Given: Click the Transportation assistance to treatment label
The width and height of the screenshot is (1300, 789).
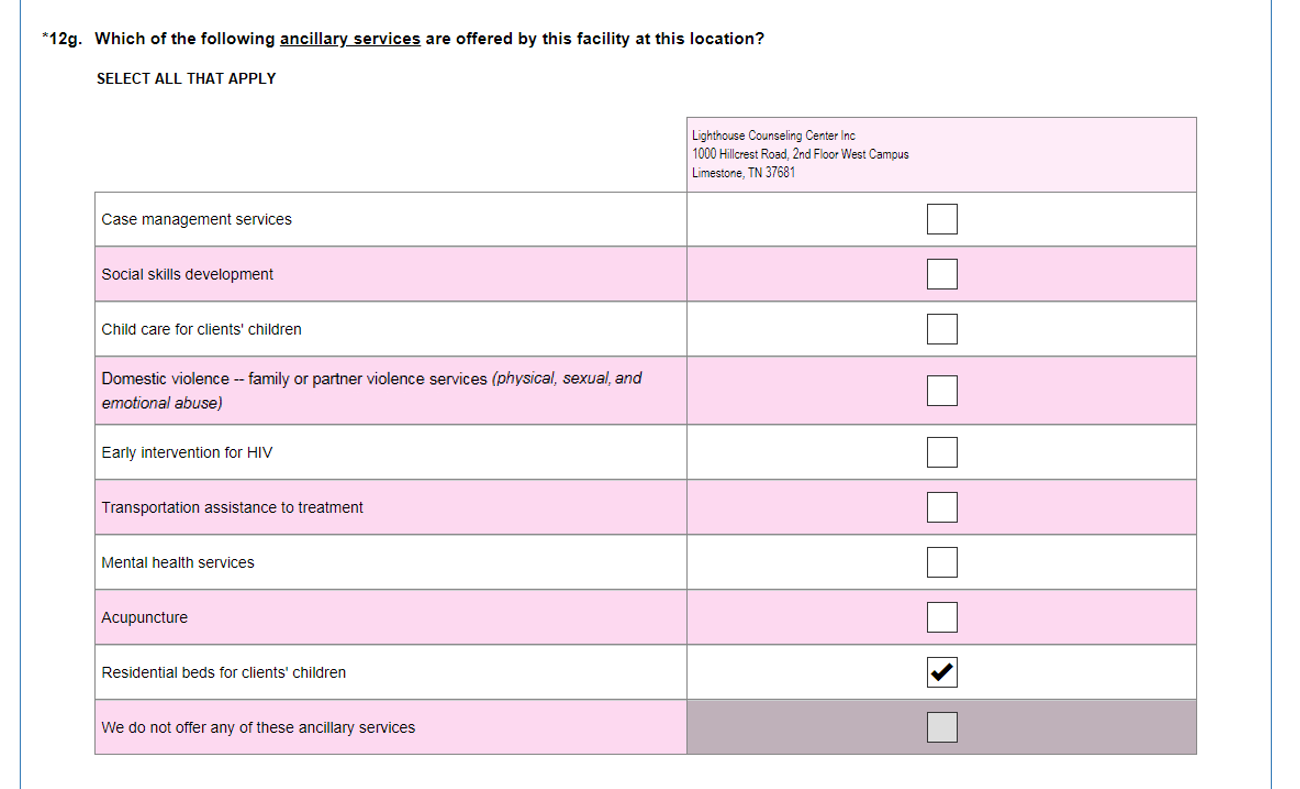Looking at the screenshot, I should (232, 508).
